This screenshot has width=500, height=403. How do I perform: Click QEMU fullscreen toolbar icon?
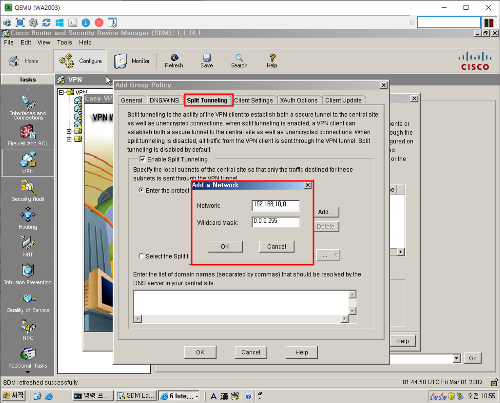(x=20, y=23)
